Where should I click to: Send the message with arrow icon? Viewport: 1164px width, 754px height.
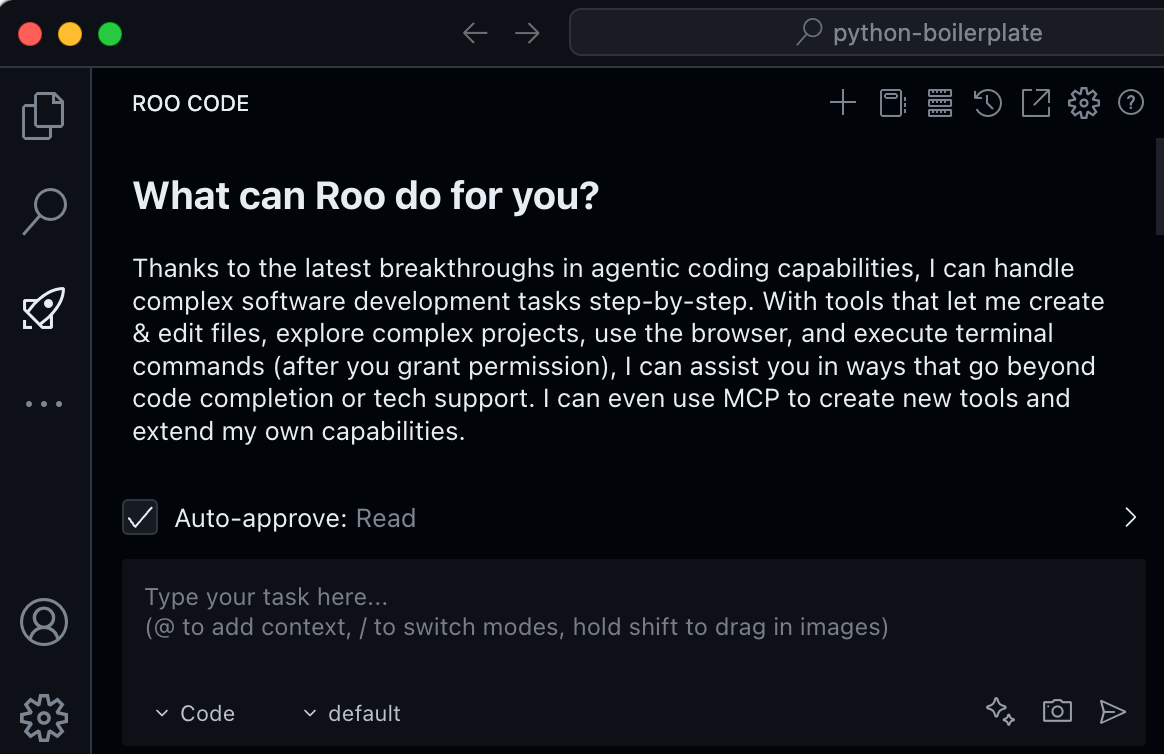1112,712
